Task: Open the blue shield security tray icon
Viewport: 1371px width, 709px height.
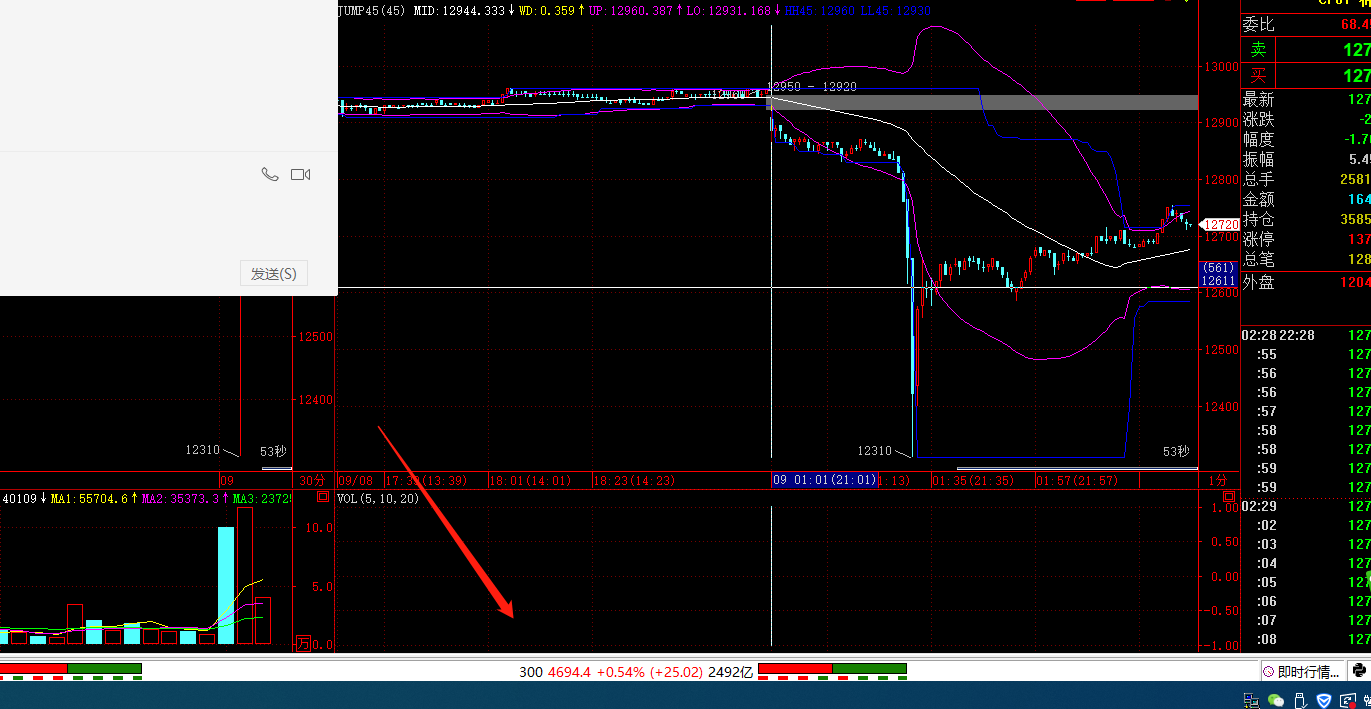Action: coord(1324,700)
